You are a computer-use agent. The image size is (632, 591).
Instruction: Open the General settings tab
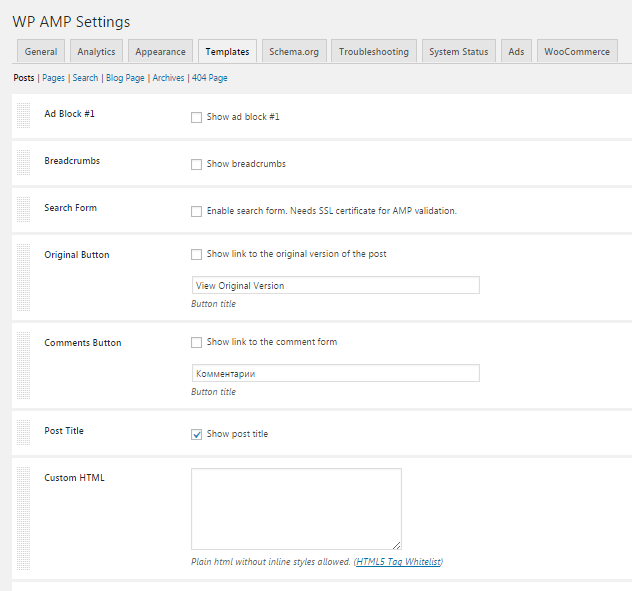41,51
